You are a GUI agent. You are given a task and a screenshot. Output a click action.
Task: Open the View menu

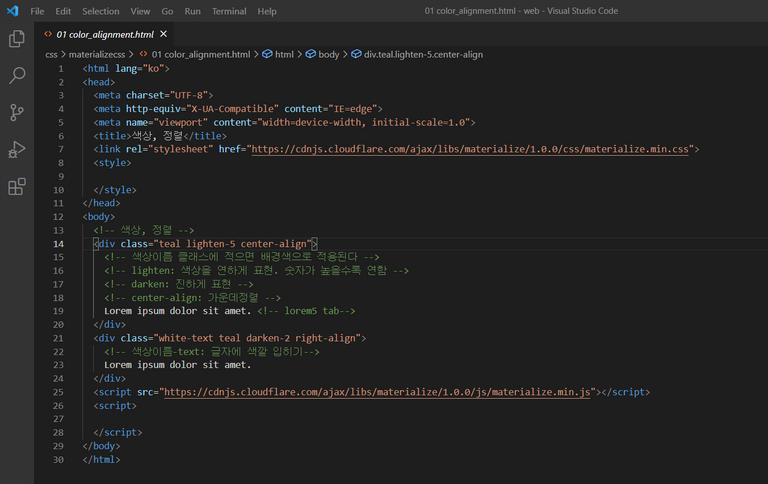(140, 11)
